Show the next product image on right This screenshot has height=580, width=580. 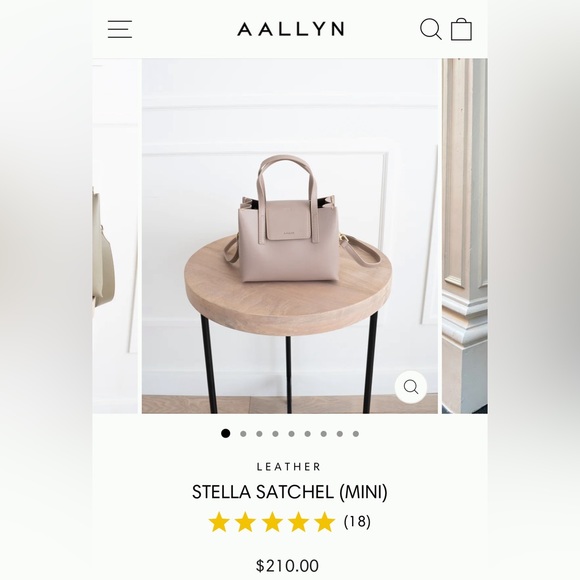point(465,236)
